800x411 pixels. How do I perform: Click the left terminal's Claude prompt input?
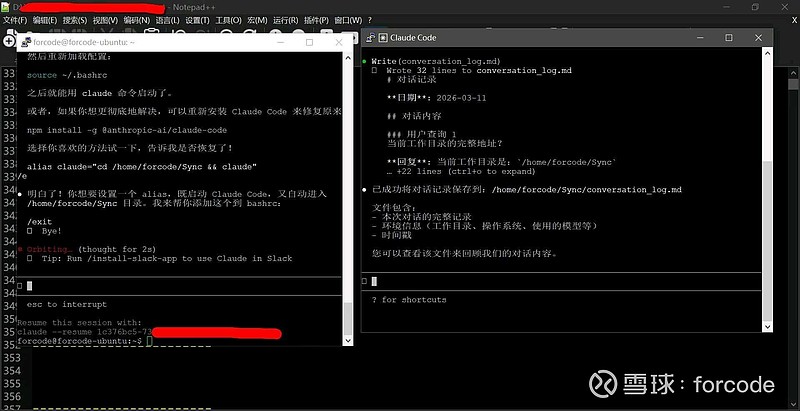click(179, 286)
